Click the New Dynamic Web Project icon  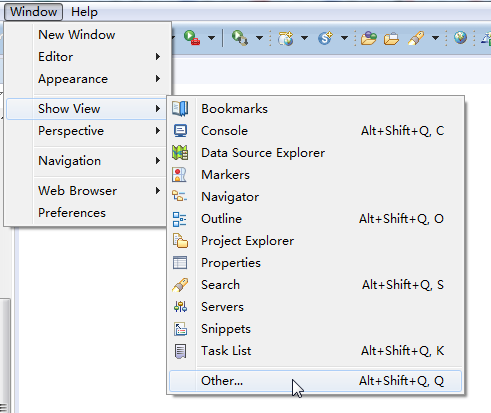pos(286,38)
